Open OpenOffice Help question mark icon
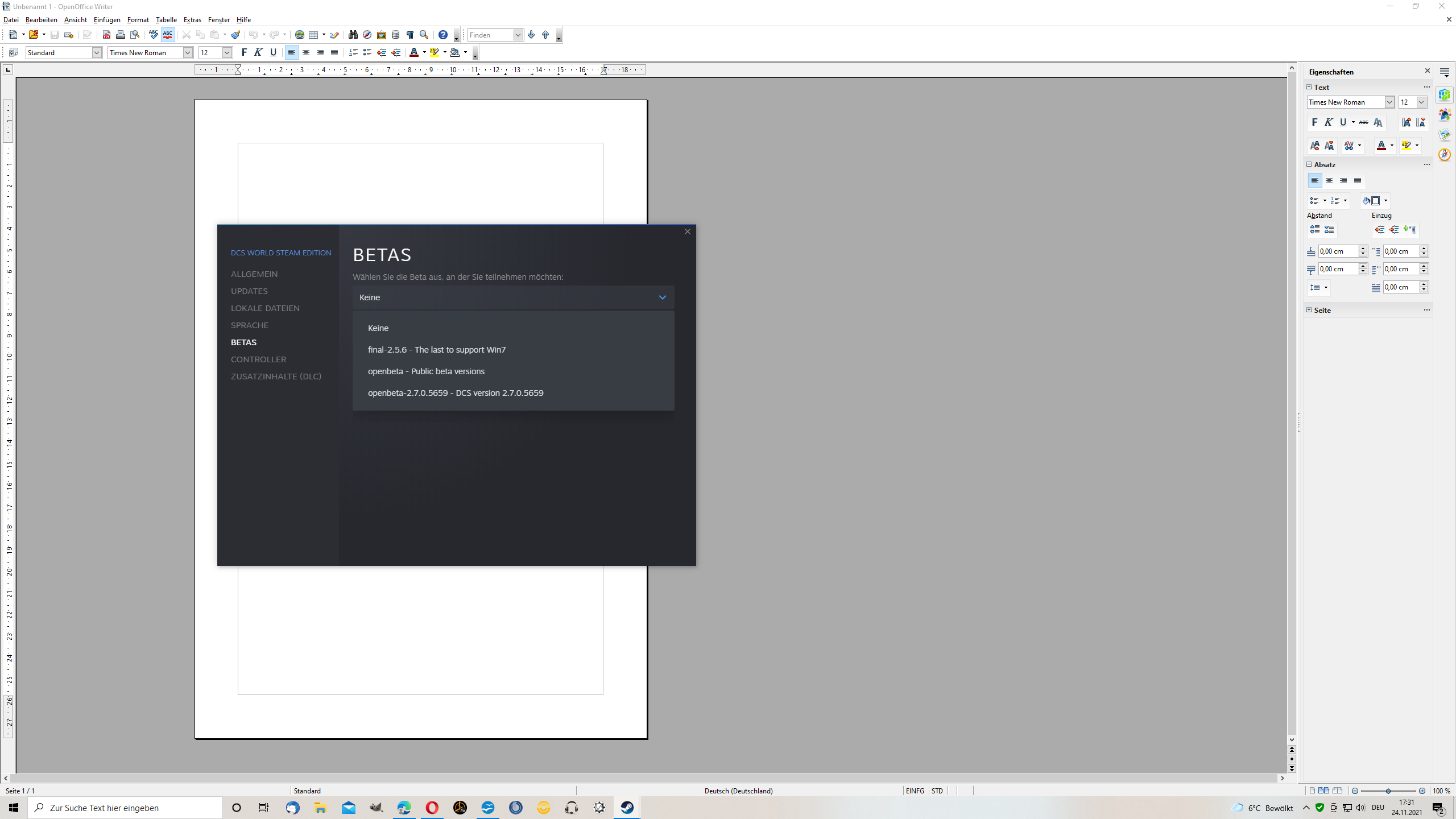The width and height of the screenshot is (1456, 819). pyautogui.click(x=443, y=35)
